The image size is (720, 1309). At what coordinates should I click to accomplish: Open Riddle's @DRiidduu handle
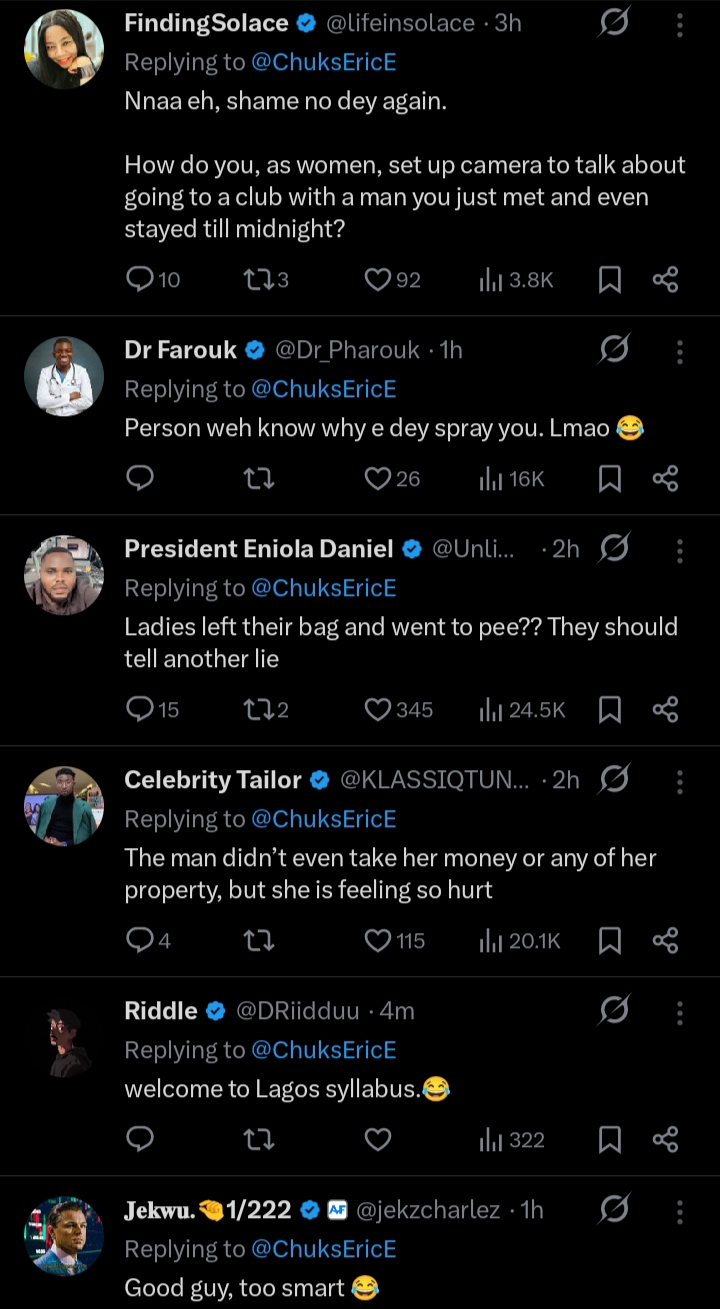pos(297,1011)
